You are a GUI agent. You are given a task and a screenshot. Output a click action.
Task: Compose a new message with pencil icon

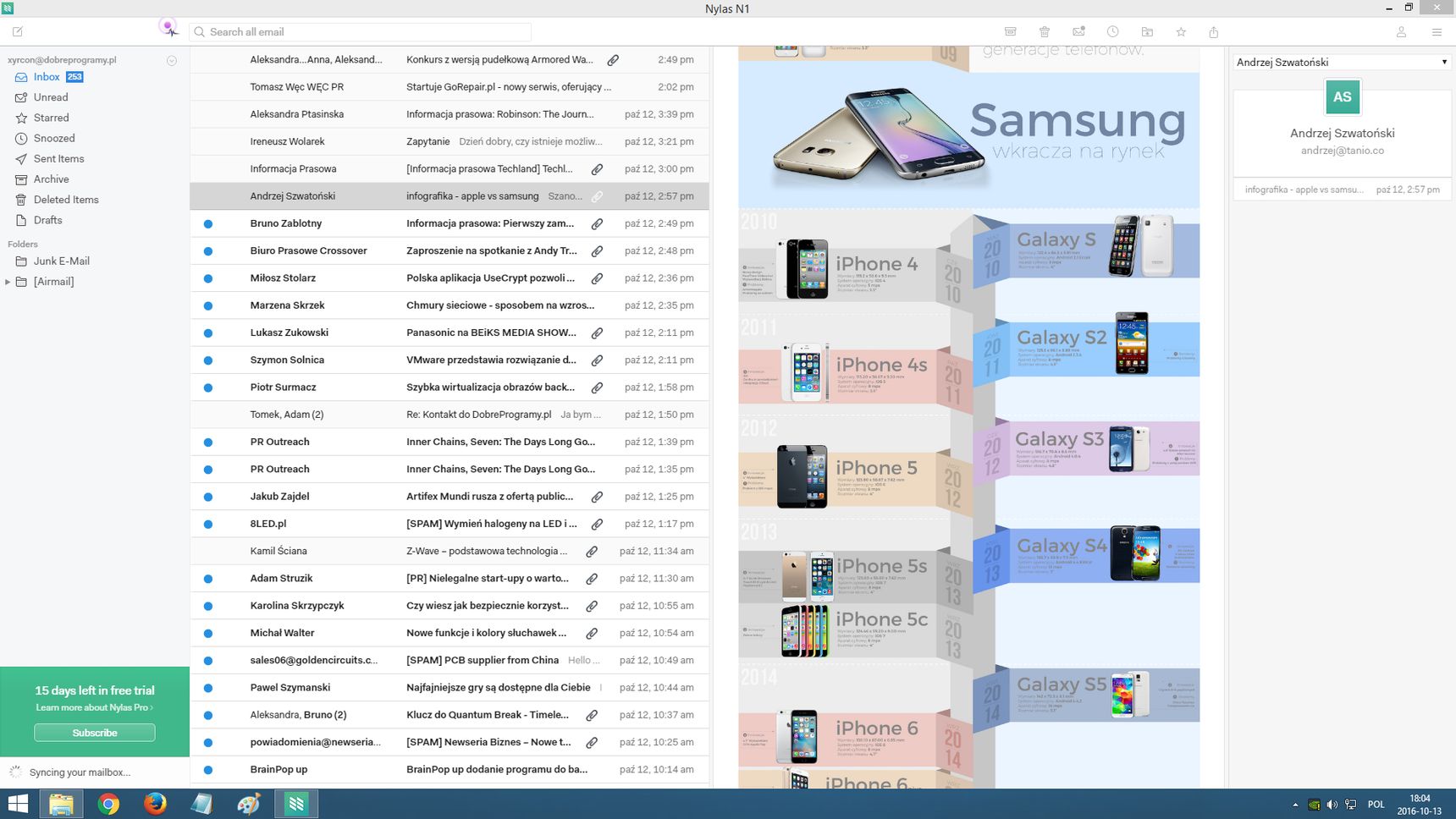point(18,31)
